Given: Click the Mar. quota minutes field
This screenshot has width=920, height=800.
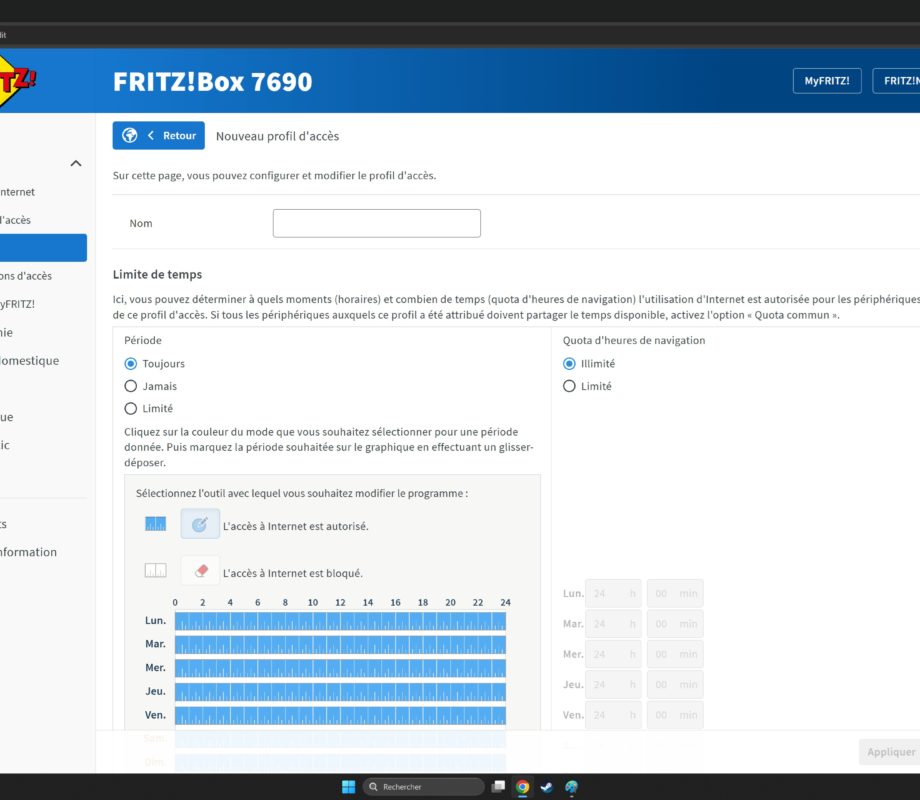Looking at the screenshot, I should coord(675,624).
